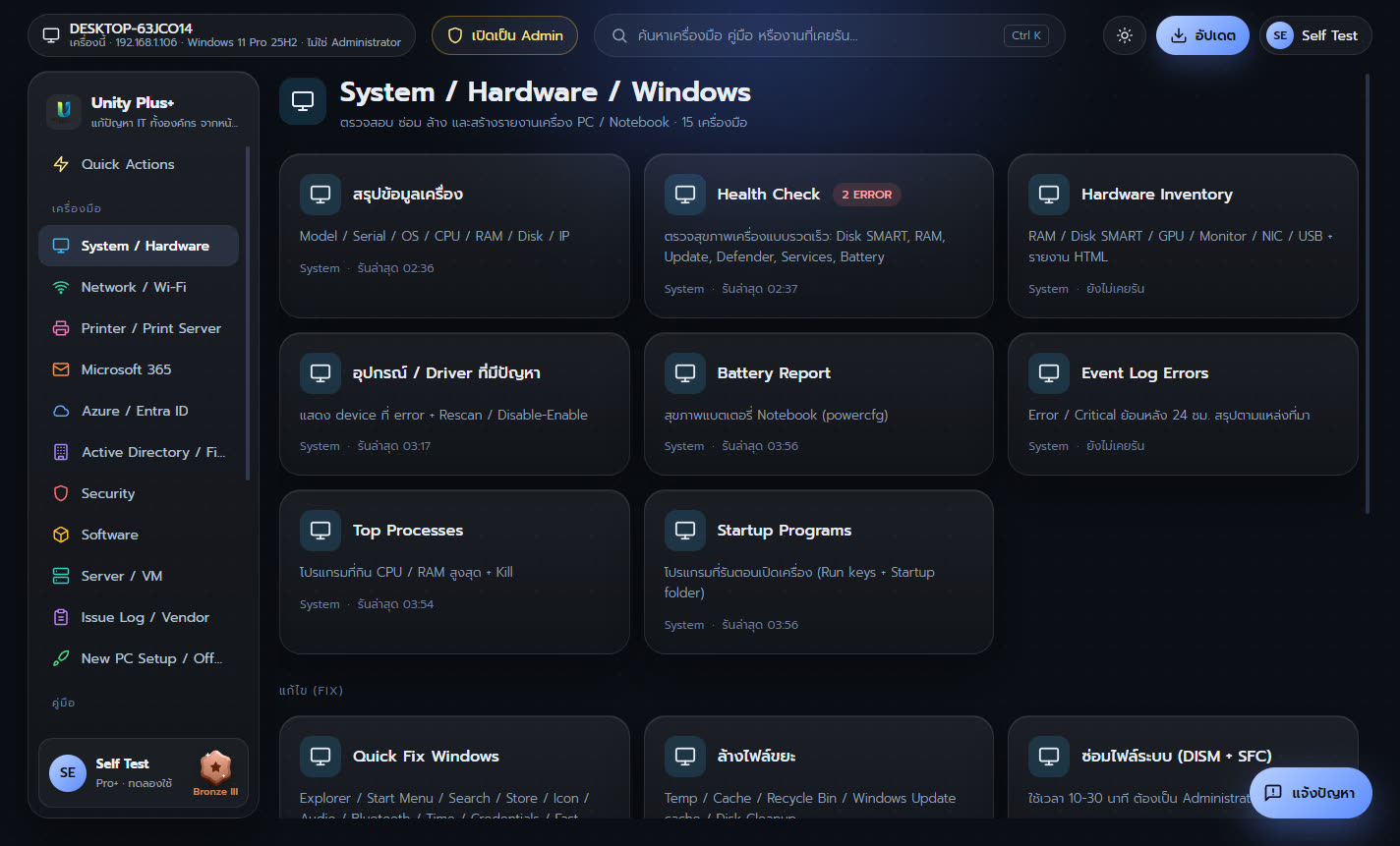Click the Active Directory building icon
This screenshot has height=846, width=1400.
61,452
